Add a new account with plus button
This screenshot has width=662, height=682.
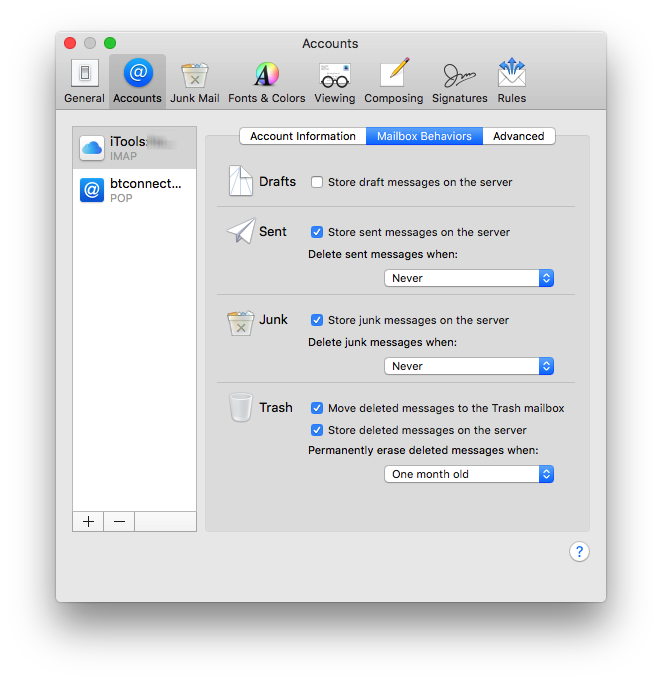point(88,522)
